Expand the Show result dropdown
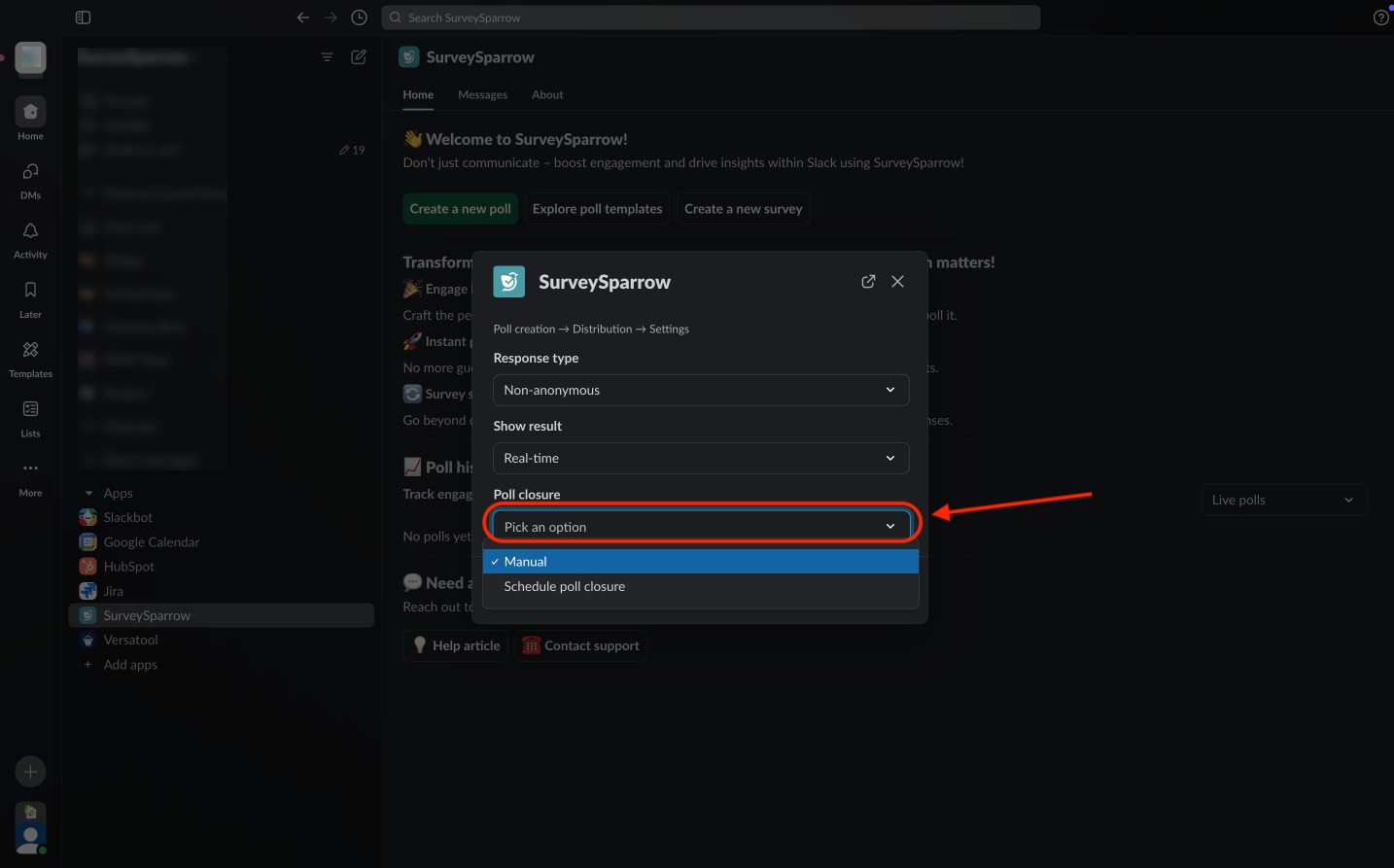The height and width of the screenshot is (868, 1394). [700, 458]
